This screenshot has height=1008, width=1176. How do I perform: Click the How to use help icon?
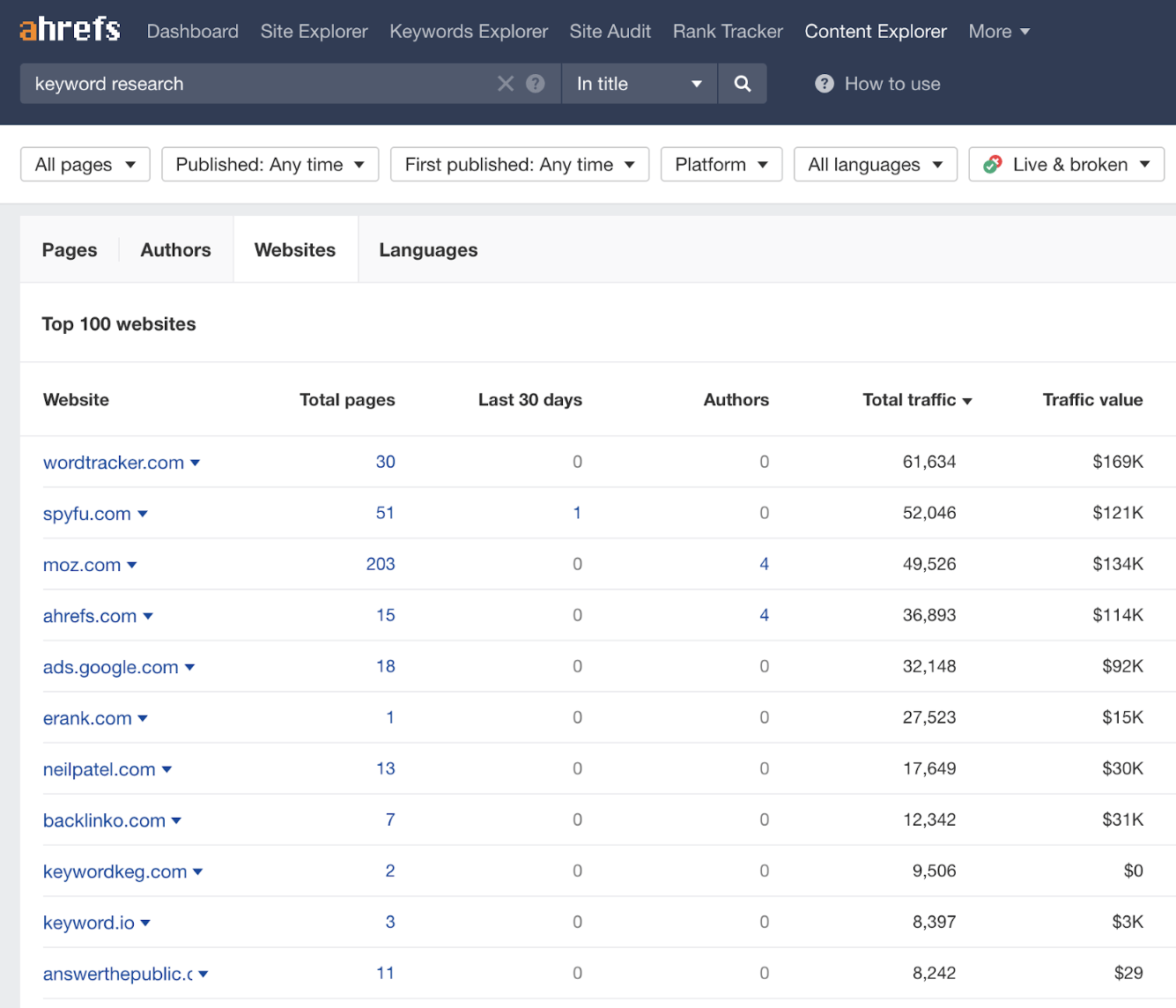pyautogui.click(x=825, y=84)
